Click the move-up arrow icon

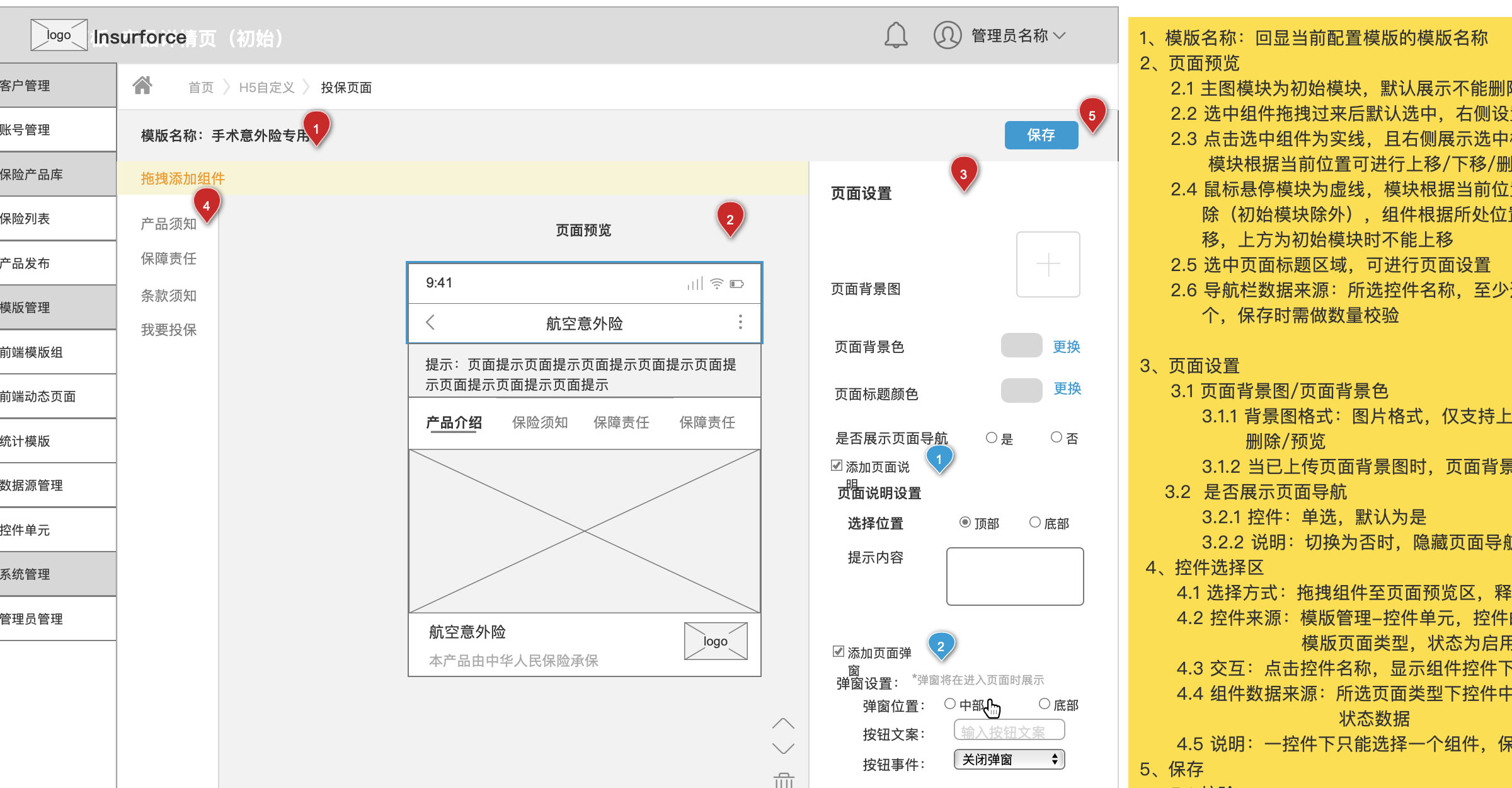coord(783,724)
